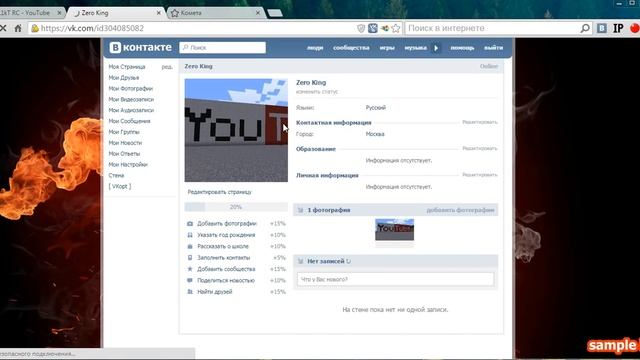The height and width of the screenshot is (360, 640).
Task: Open сообщества in the VK header menu
Action: tap(351, 48)
